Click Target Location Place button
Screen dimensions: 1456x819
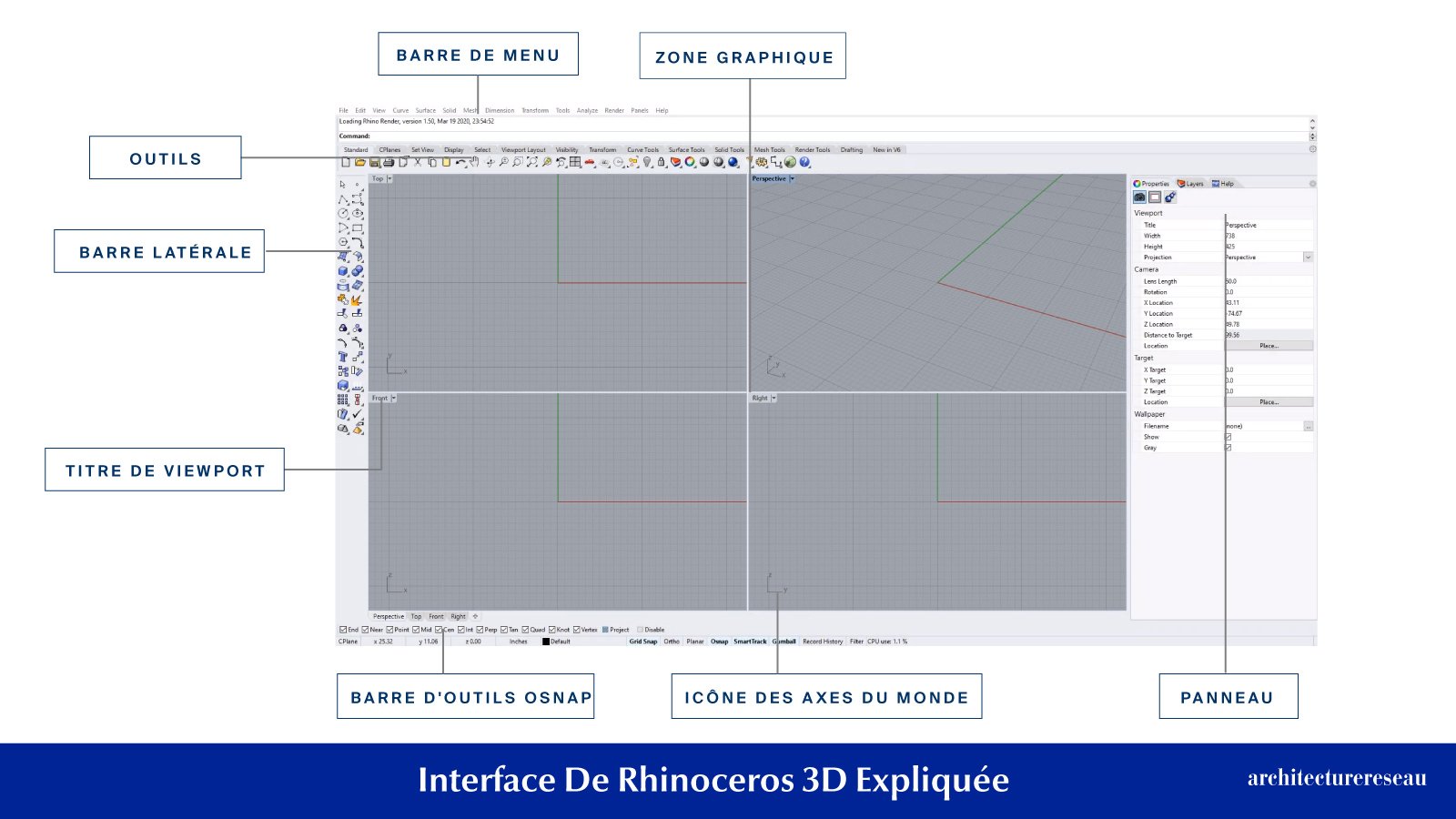coord(1269,402)
